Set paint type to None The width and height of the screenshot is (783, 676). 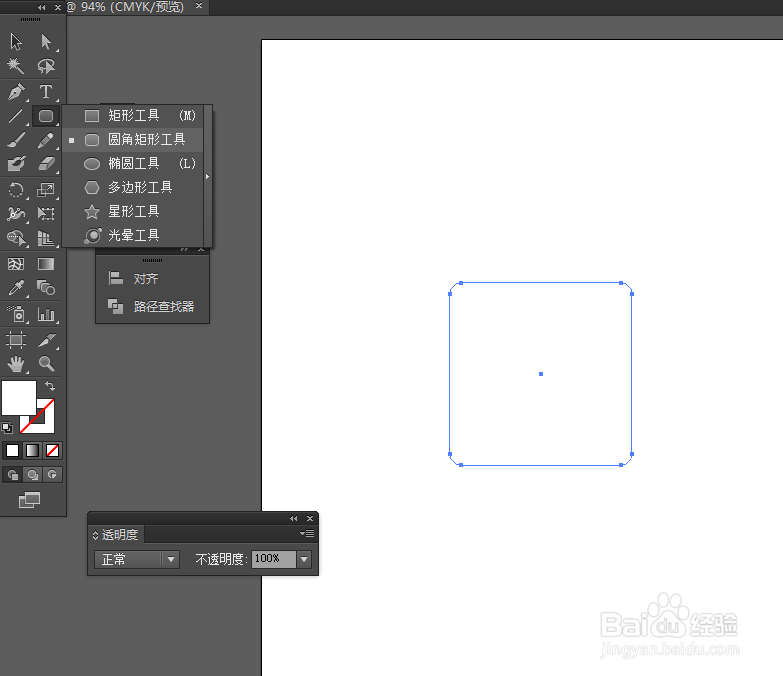pos(52,450)
